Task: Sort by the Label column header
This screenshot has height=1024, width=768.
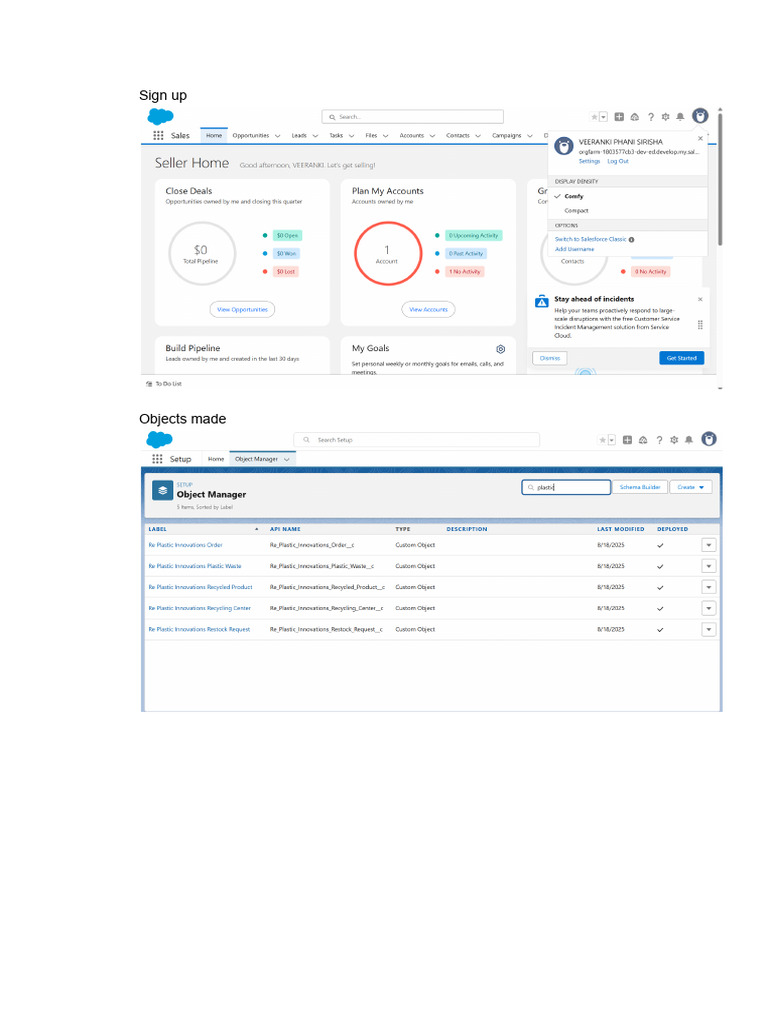Action: tap(157, 529)
